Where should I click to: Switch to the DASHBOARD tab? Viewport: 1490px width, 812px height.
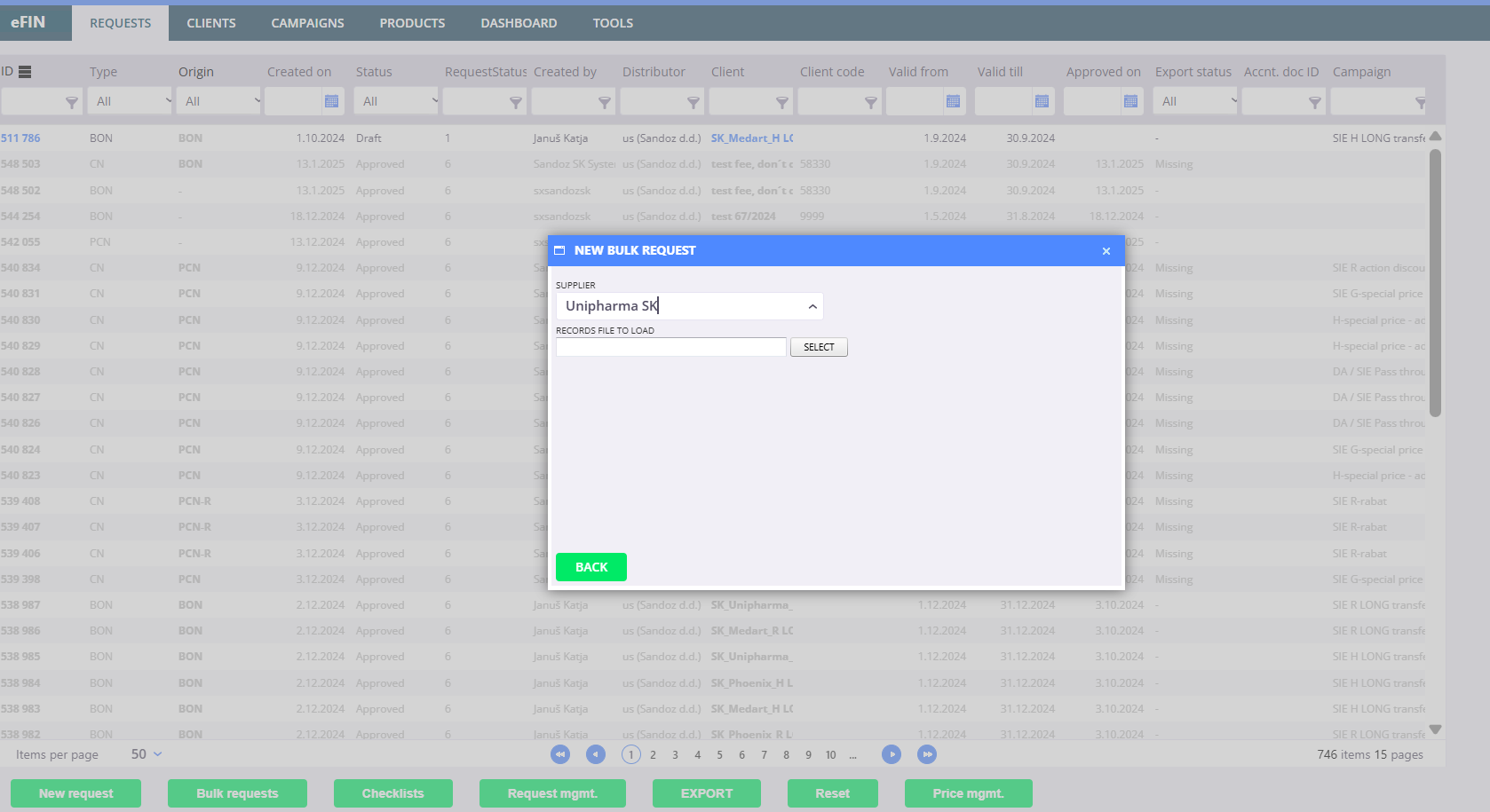point(519,23)
